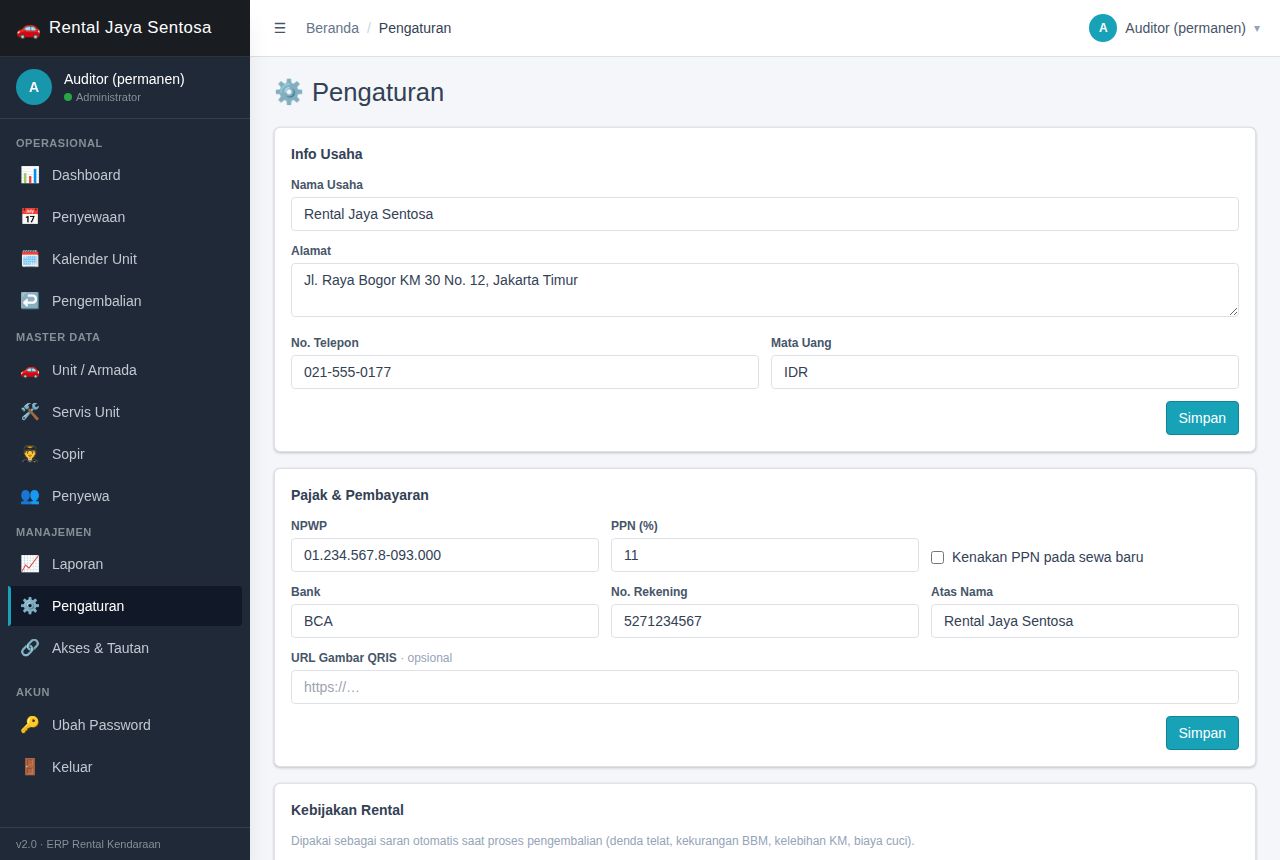Select the Pengembalian sidebar entry
Image resolution: width=1280 pixels, height=860 pixels.
pyautogui.click(x=125, y=301)
